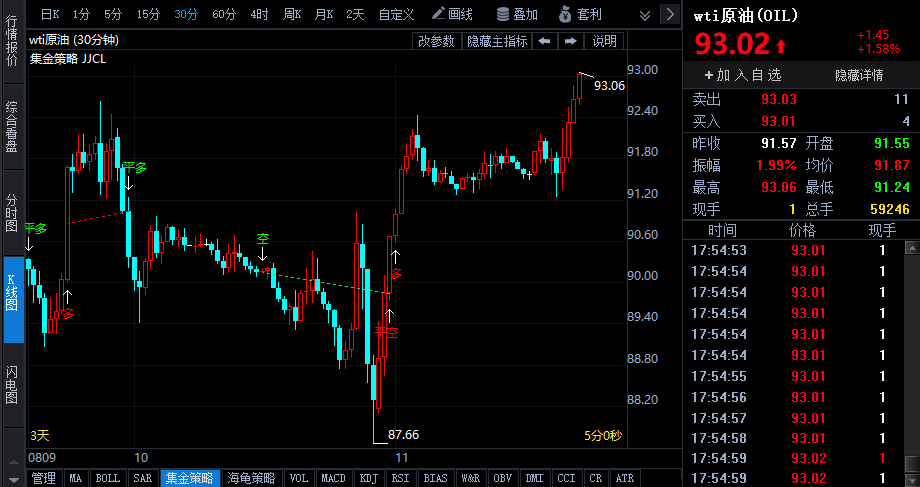This screenshot has height=487, width=920.
Task: Expand the double-chevron more options
Action: (645, 15)
